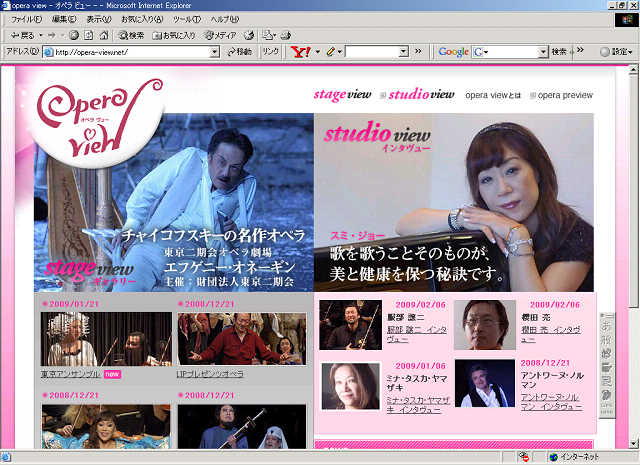
Task: Click the stage view navigation link
Action: pos(342,94)
